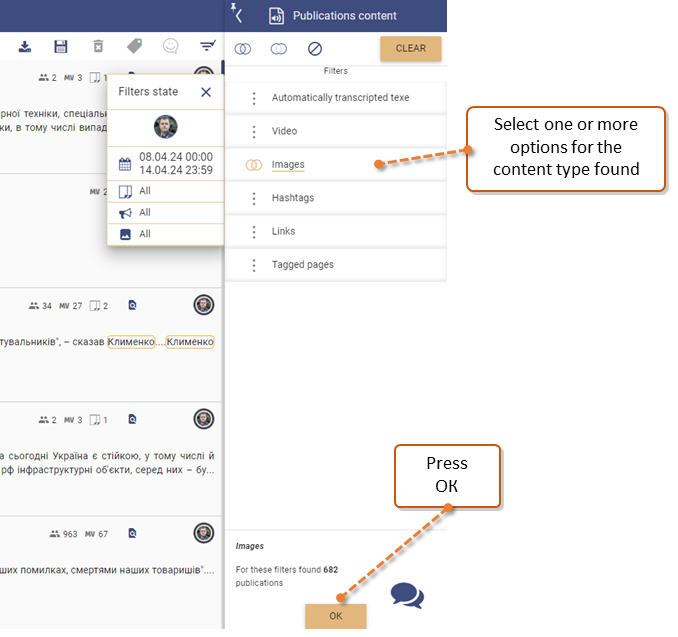This screenshot has height=637, width=678.
Task: Click the avatar of the Україна post
Action: pos(204,419)
